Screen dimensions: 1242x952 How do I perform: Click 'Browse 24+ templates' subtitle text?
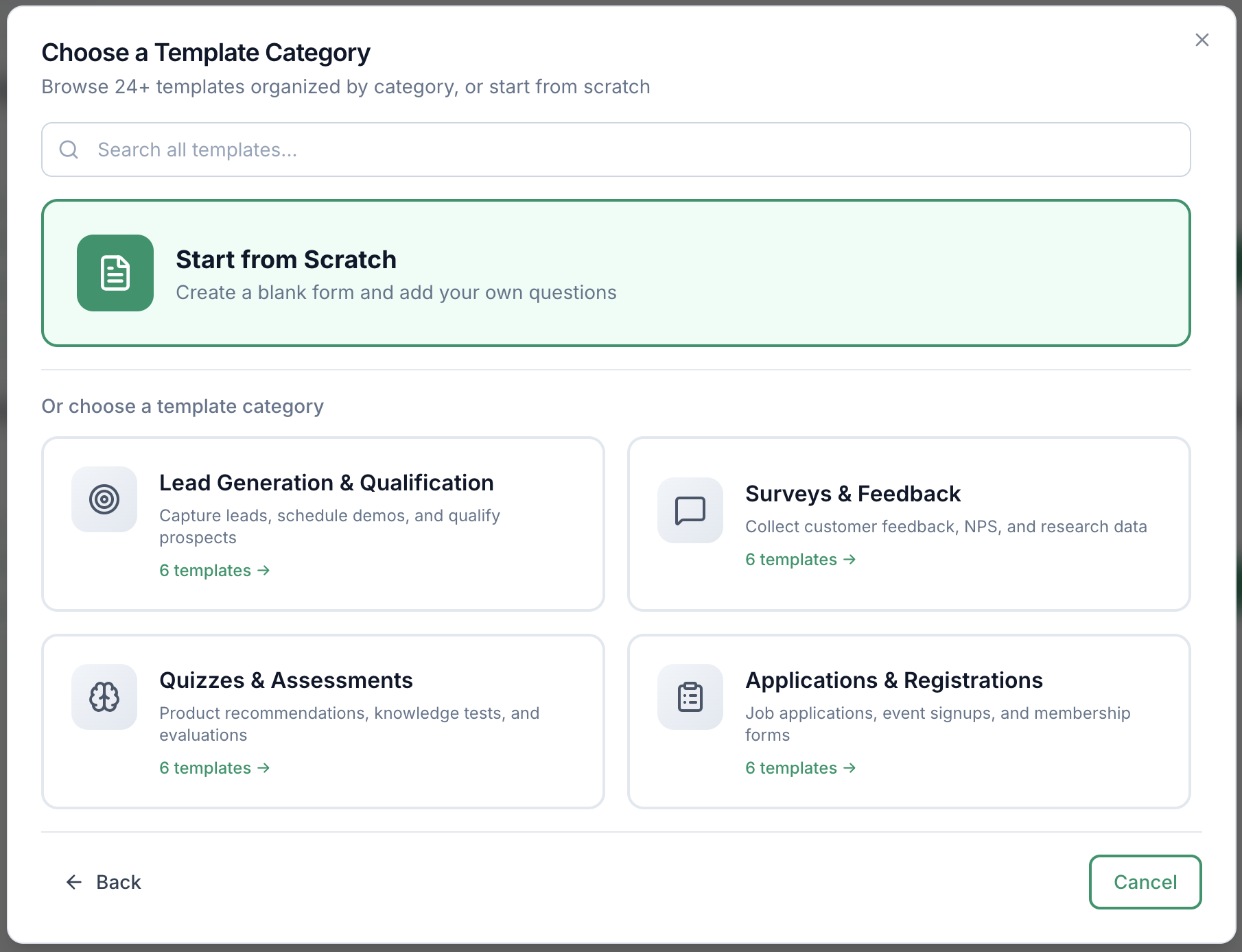pyautogui.click(x=346, y=87)
